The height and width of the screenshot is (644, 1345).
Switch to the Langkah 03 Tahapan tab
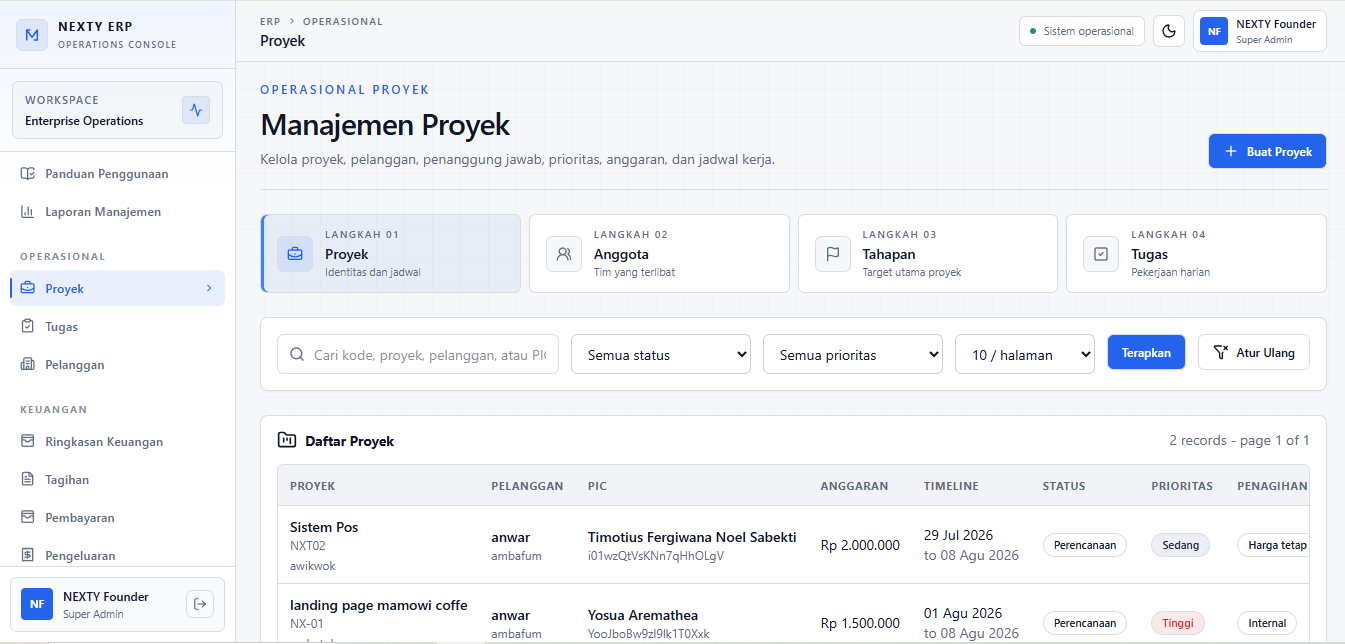pyautogui.click(x=928, y=254)
